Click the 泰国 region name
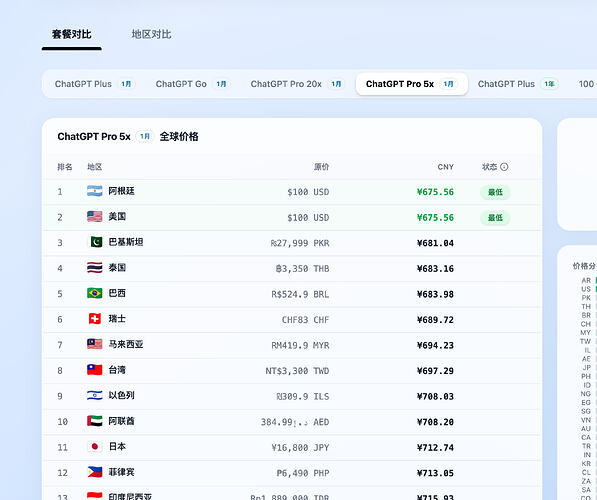Screen dimensions: 597x500 [117, 267]
